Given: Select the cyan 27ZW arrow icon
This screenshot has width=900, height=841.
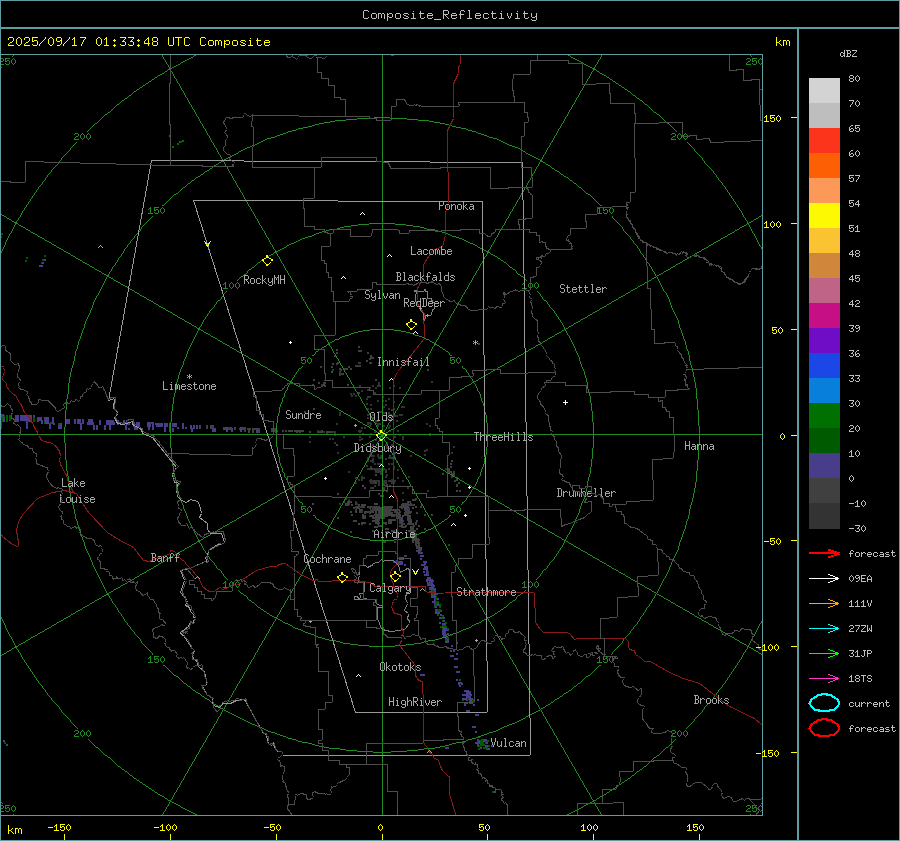Looking at the screenshot, I should coord(823,628).
